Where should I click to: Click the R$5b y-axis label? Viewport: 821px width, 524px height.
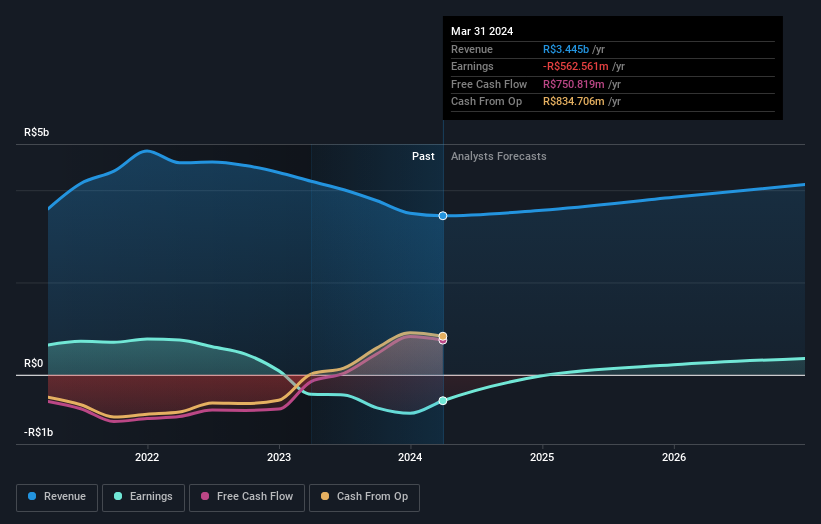[37, 132]
